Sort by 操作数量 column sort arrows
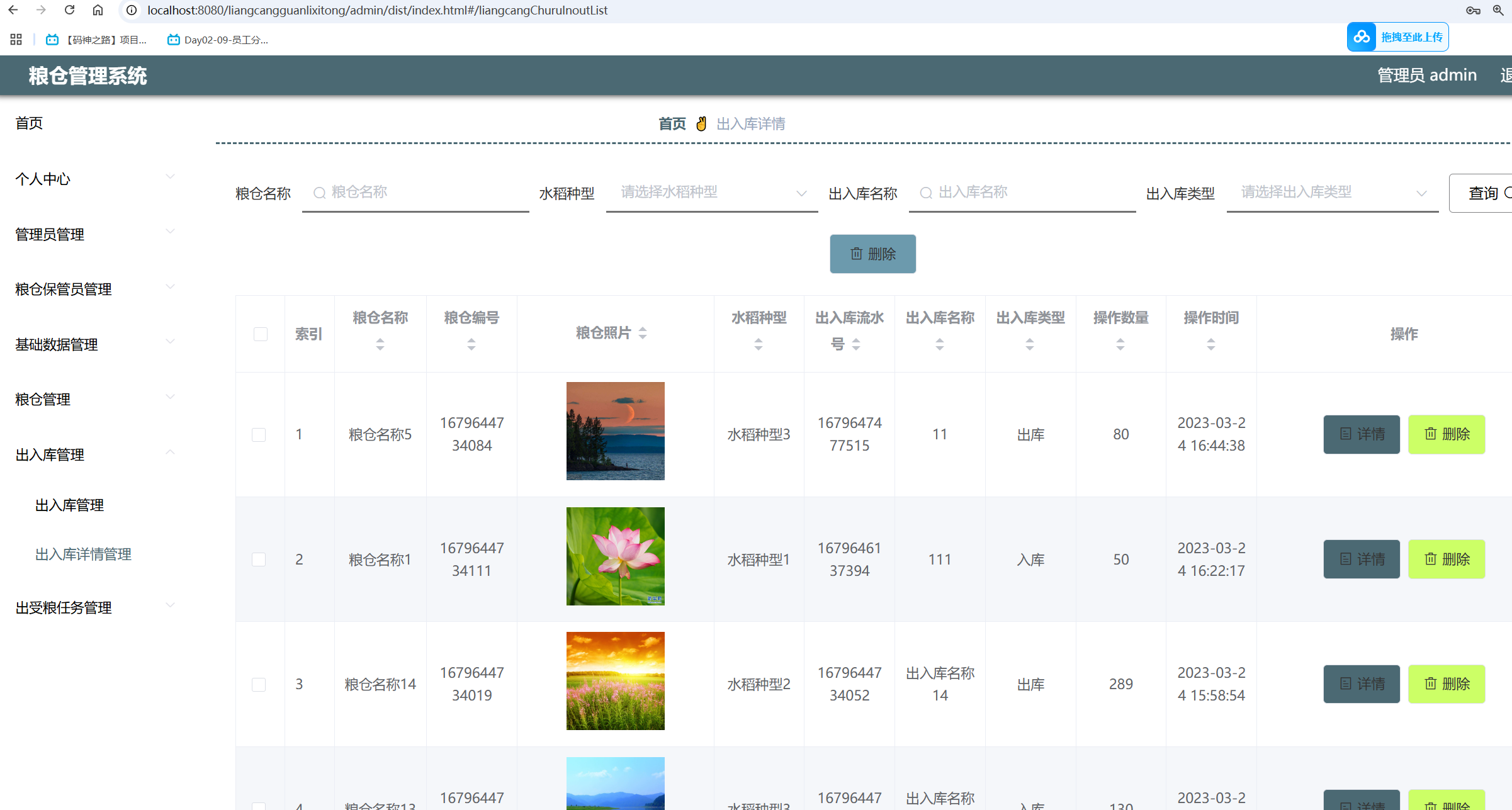Viewport: 1512px width, 810px height. coord(1120,344)
